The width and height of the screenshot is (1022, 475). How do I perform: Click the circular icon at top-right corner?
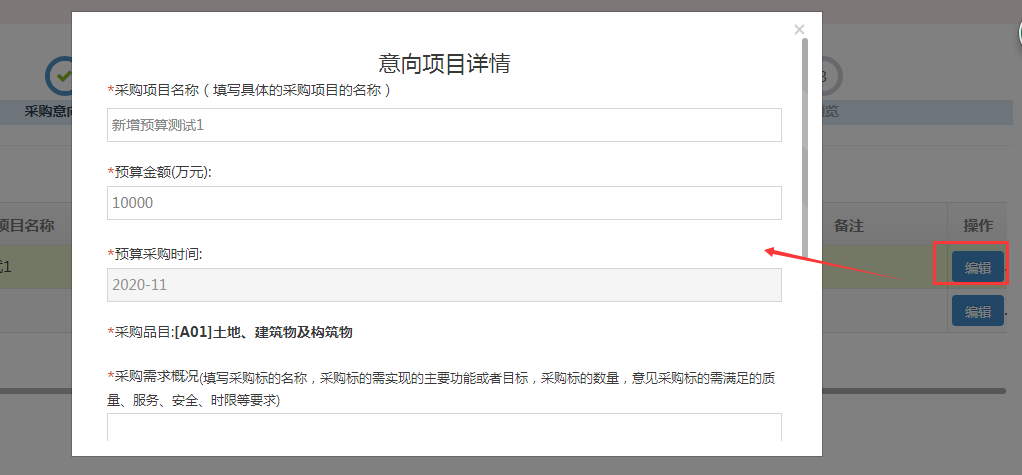pyautogui.click(x=1014, y=35)
